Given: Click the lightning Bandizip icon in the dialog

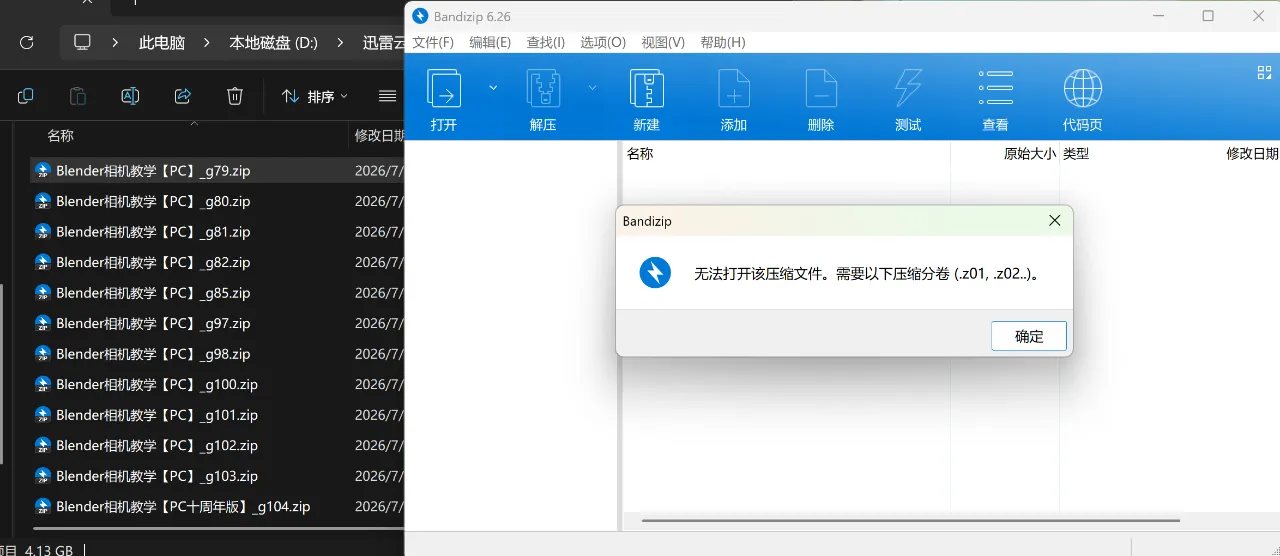Looking at the screenshot, I should 655,272.
